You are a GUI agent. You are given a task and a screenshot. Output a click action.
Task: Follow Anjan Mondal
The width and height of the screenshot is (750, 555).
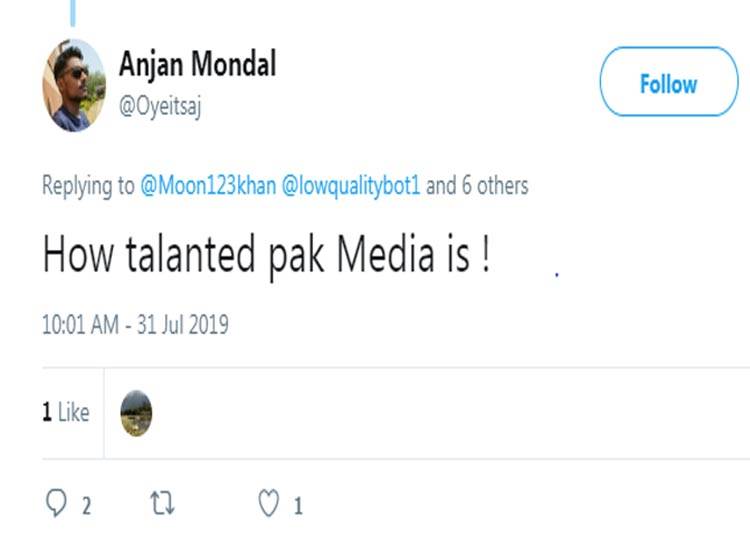(668, 84)
